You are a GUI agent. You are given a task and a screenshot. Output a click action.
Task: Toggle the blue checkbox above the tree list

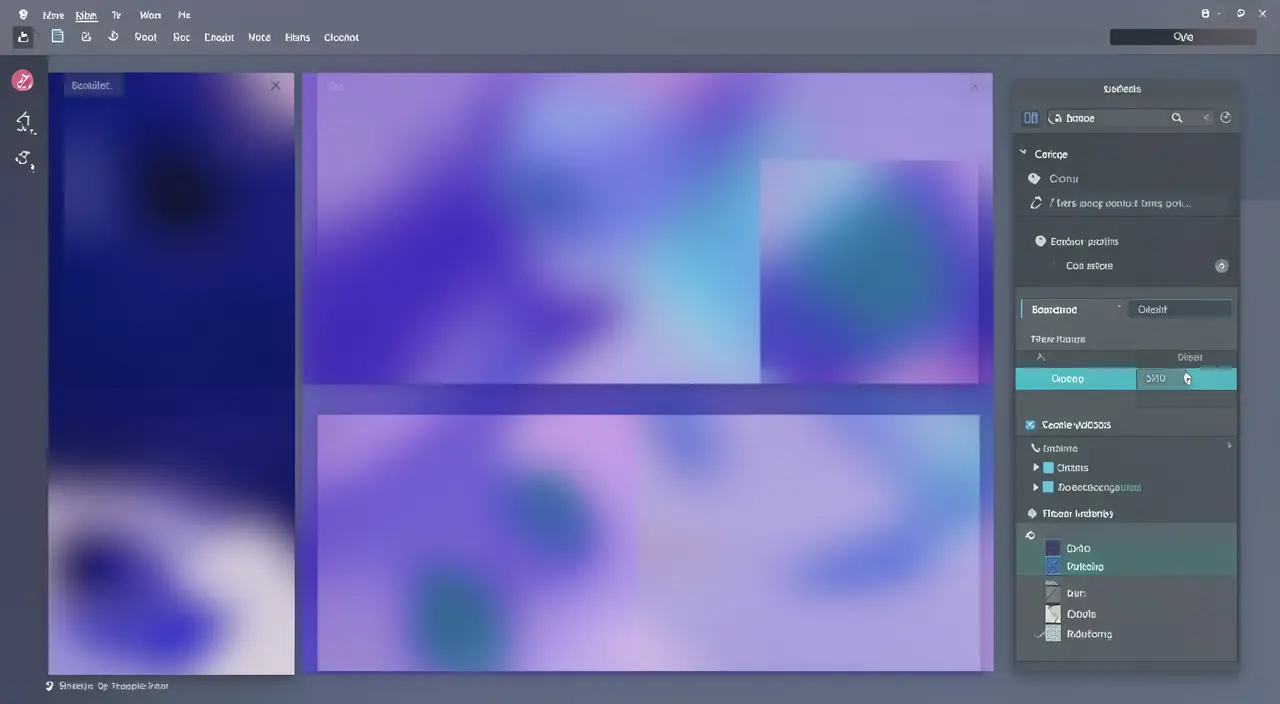1030,425
